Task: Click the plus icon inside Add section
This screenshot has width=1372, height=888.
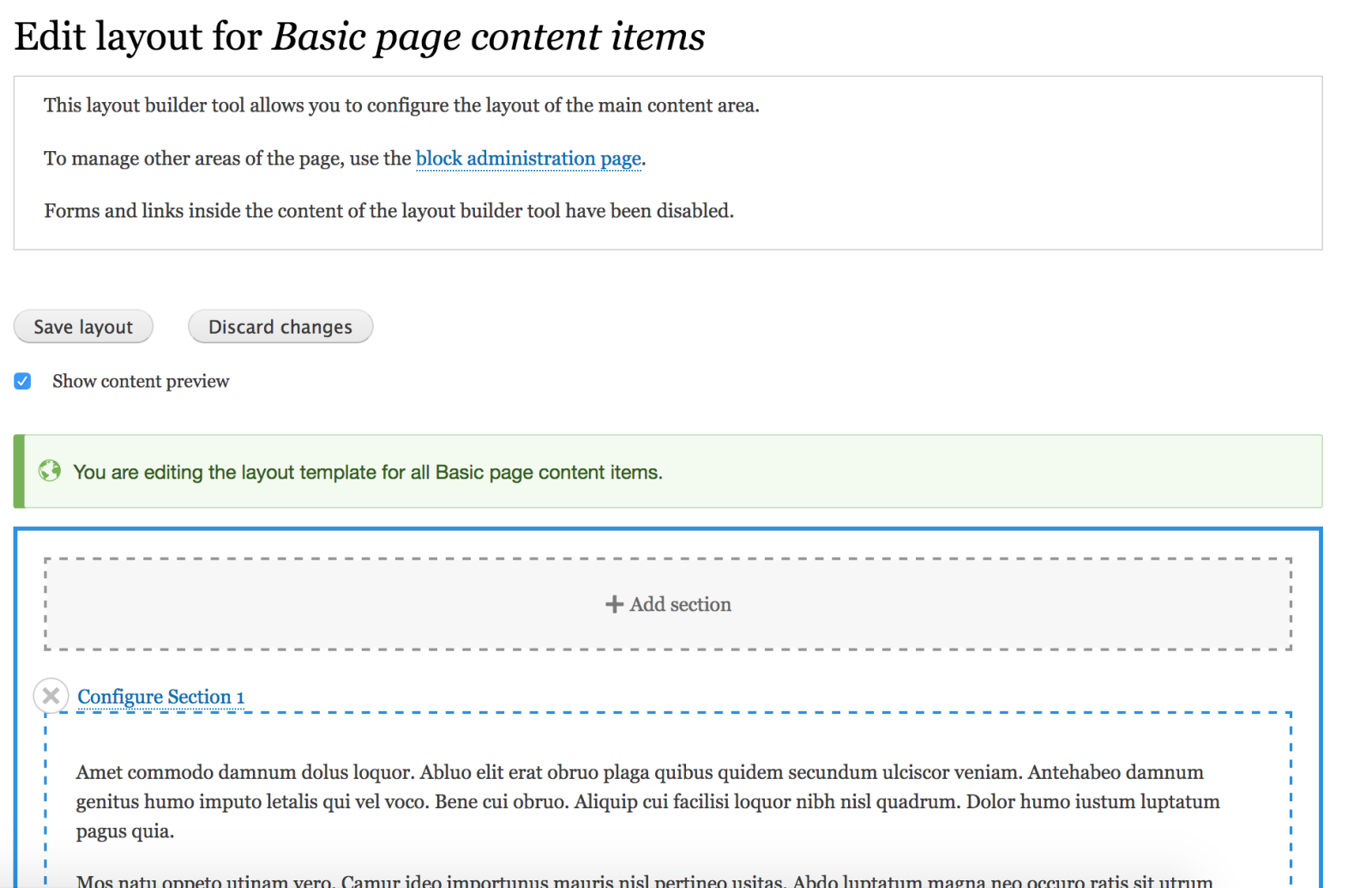Action: pyautogui.click(x=614, y=604)
